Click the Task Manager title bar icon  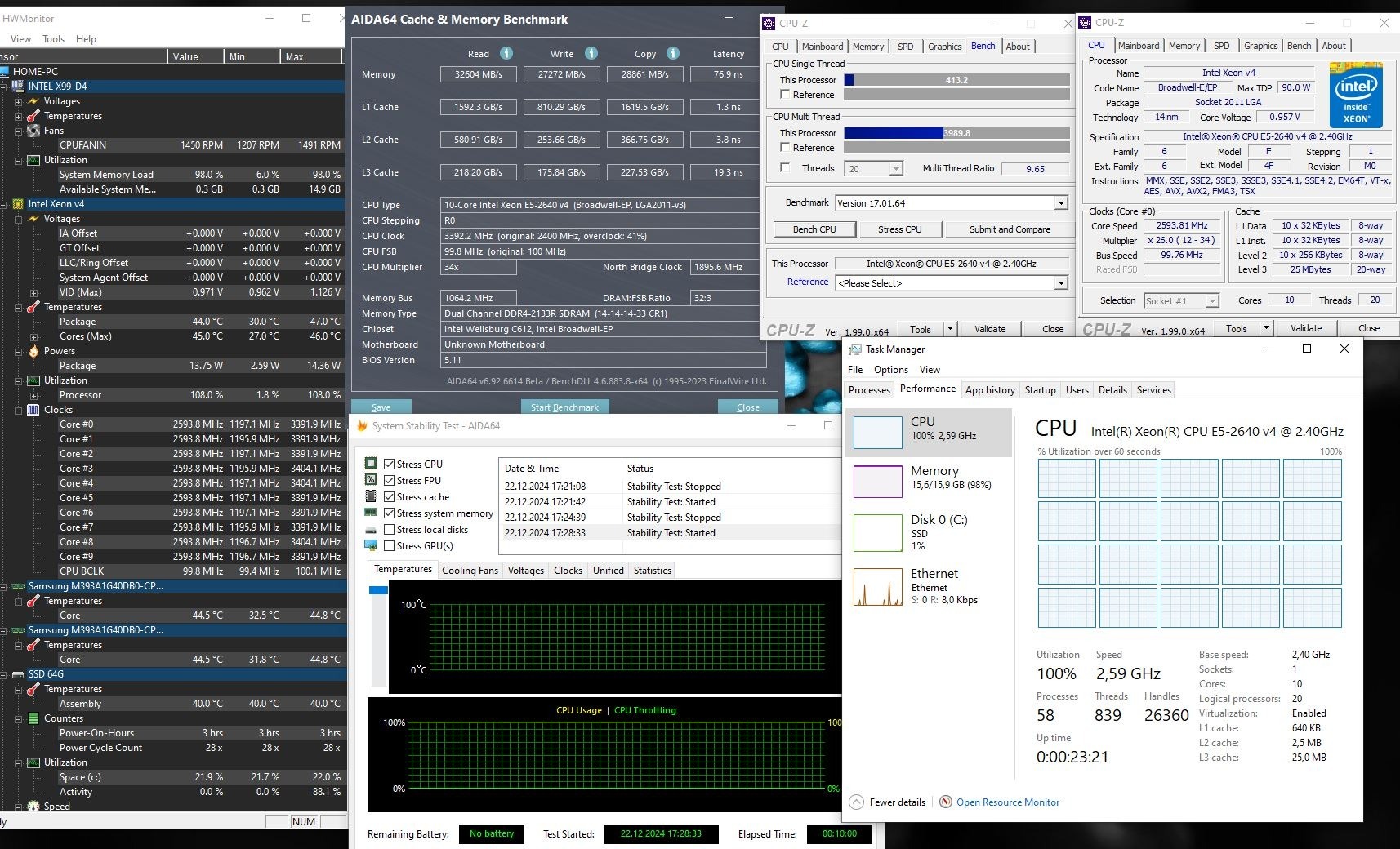pos(855,349)
